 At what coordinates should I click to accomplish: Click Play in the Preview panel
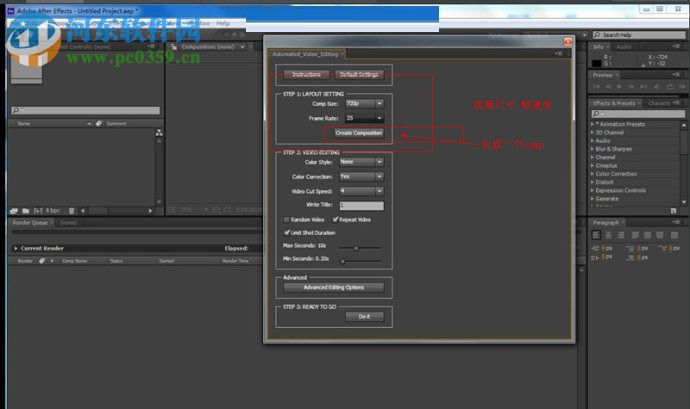coord(619,86)
